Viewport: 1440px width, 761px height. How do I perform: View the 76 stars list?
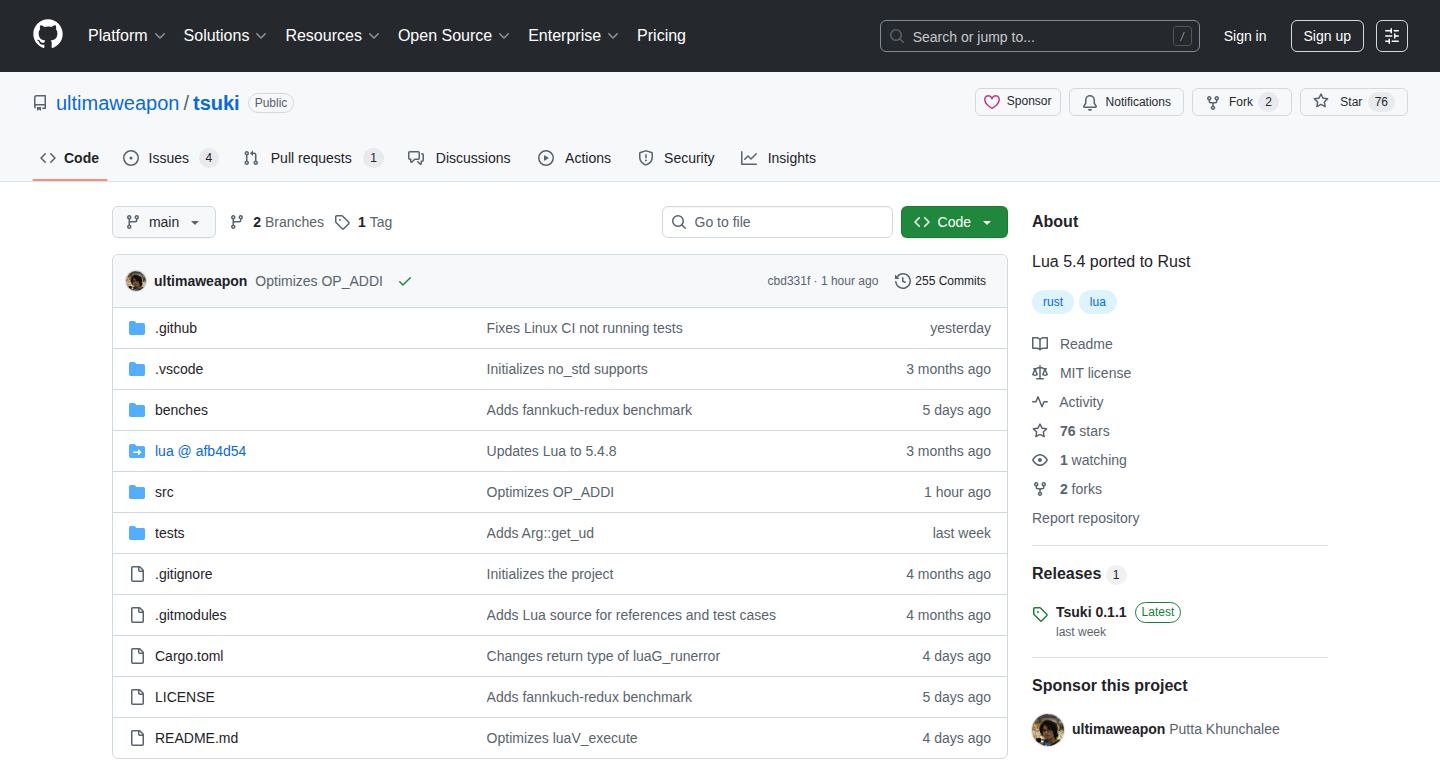point(1071,431)
